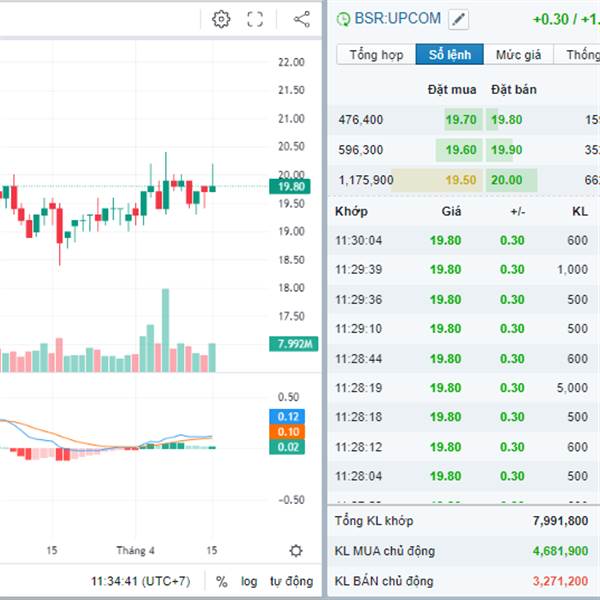600x600 pixels.
Task: Click the share chart icon
Action: 301,19
